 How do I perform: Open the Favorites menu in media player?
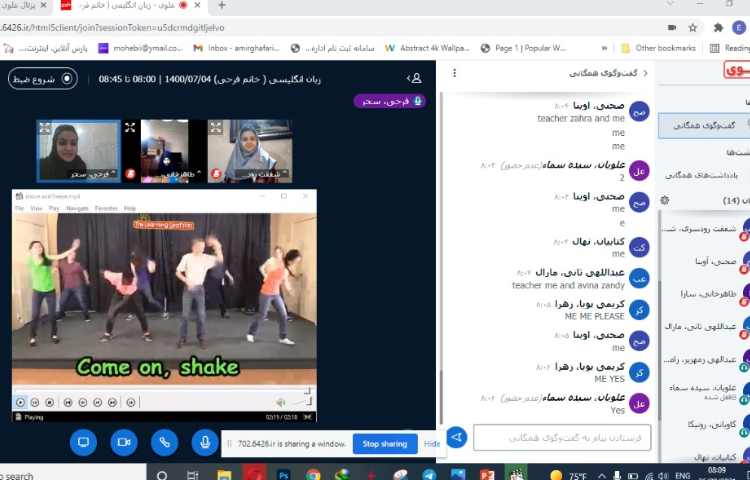click(x=106, y=208)
